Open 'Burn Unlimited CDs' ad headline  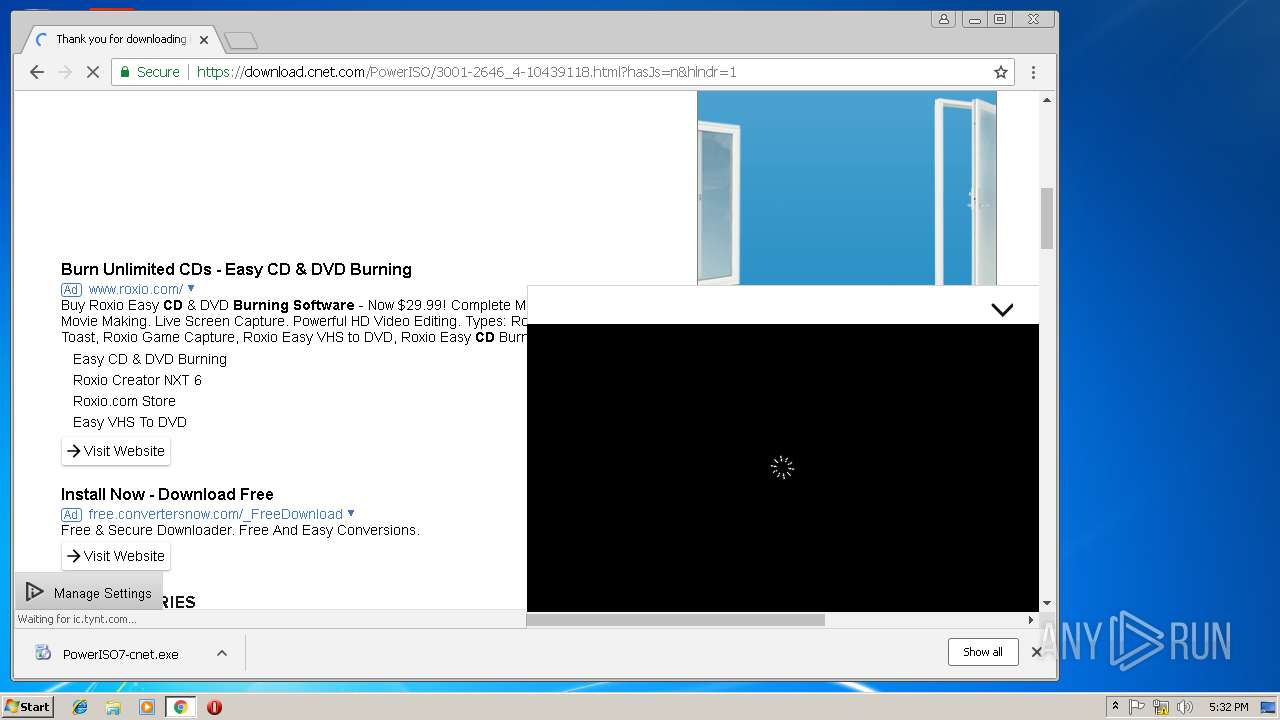(x=236, y=269)
